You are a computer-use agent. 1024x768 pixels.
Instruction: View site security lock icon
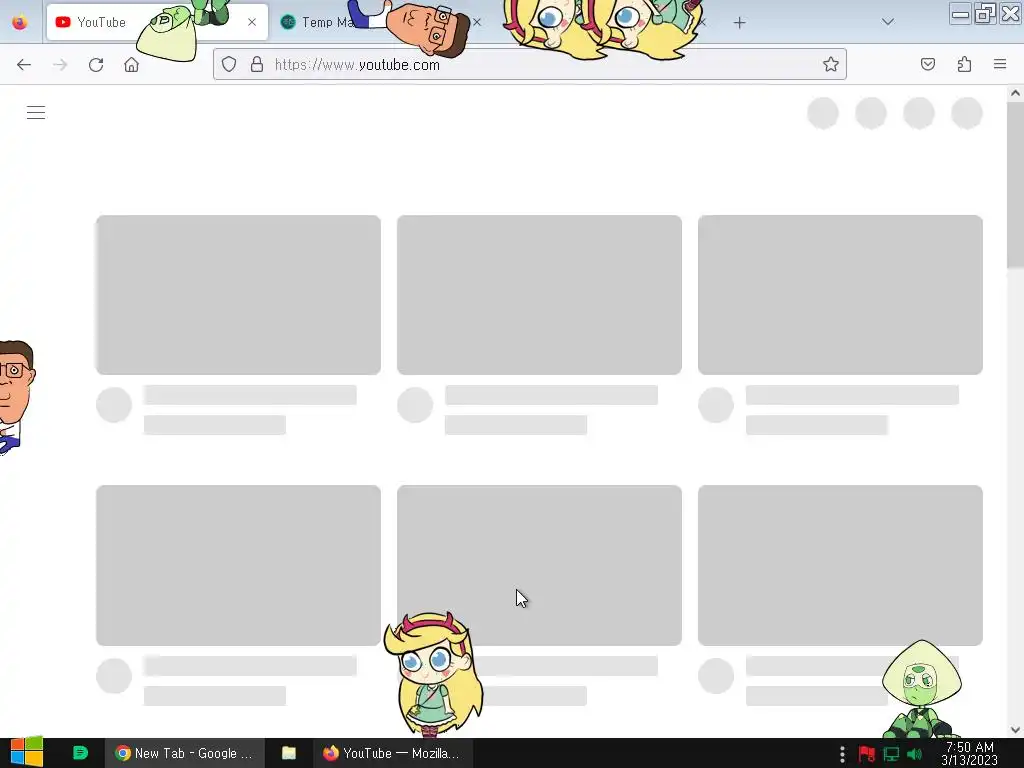coord(257,64)
